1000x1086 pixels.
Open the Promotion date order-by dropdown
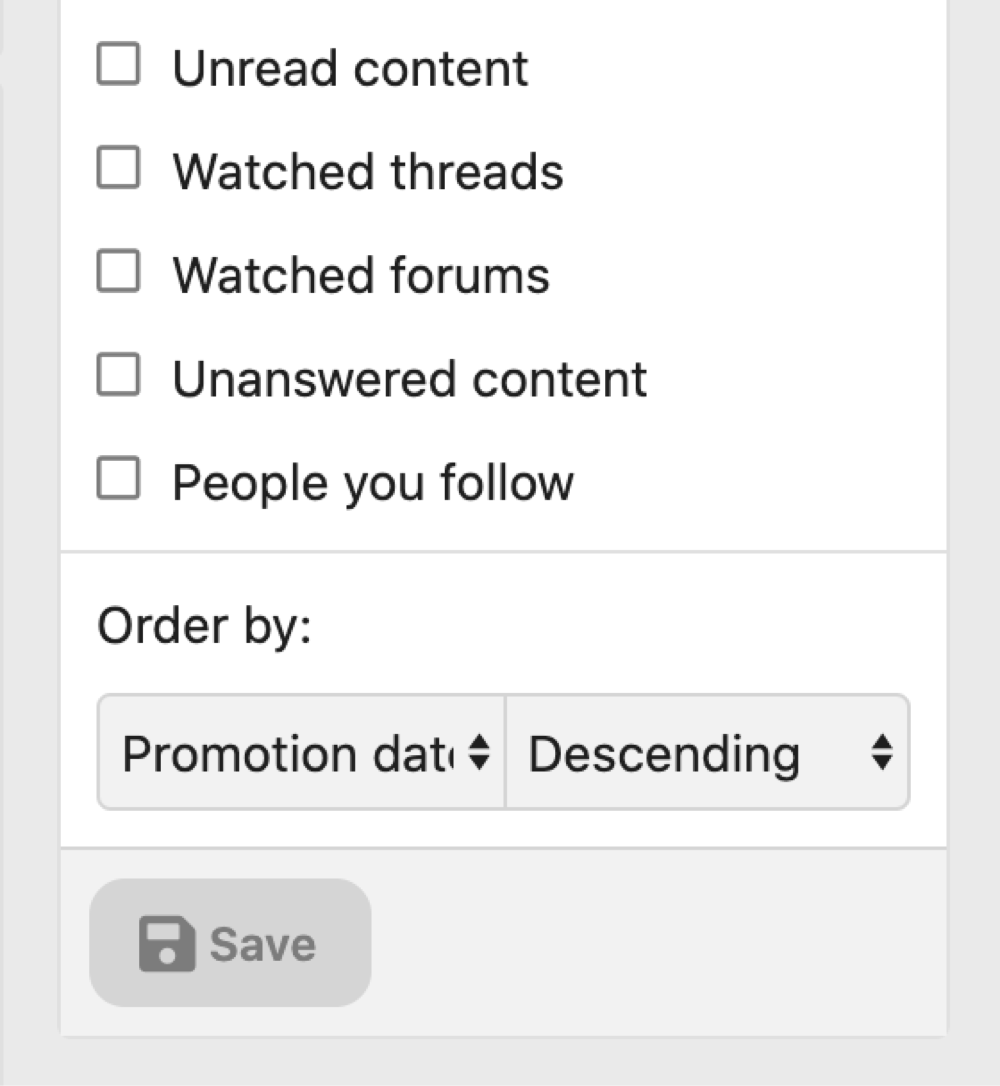point(300,753)
